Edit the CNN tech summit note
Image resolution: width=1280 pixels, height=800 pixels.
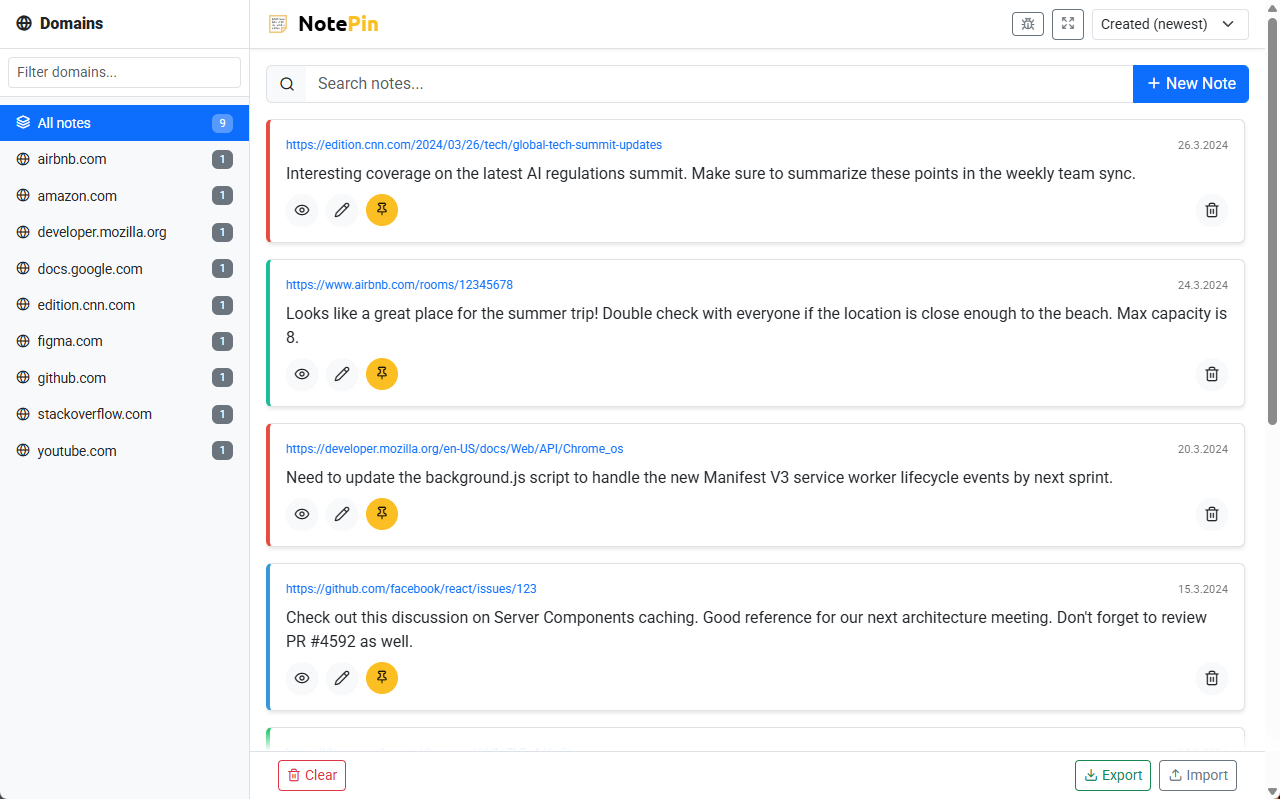(x=341, y=210)
